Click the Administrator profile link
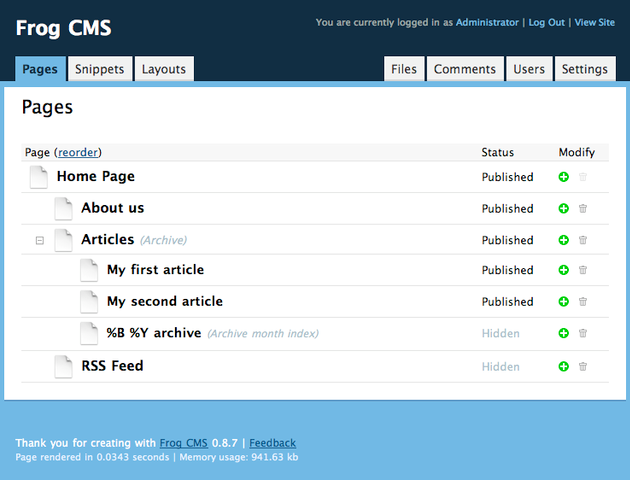630x480 pixels. [x=487, y=22]
